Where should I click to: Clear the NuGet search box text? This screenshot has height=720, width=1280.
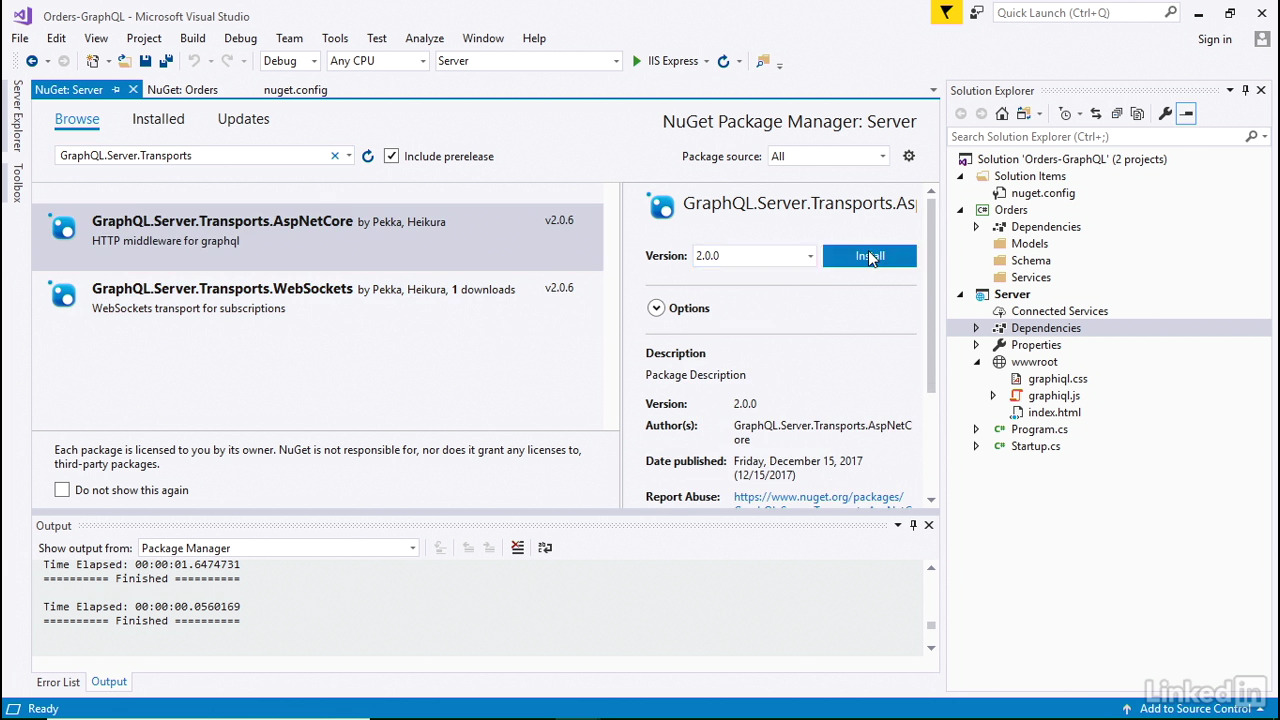pyautogui.click(x=335, y=156)
